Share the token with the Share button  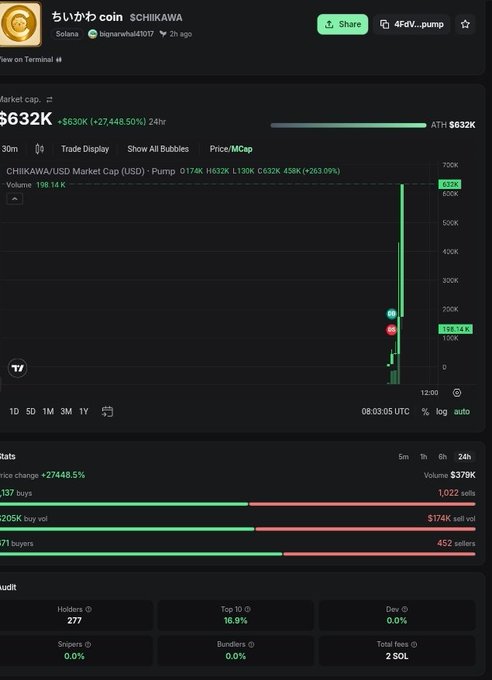click(x=342, y=24)
